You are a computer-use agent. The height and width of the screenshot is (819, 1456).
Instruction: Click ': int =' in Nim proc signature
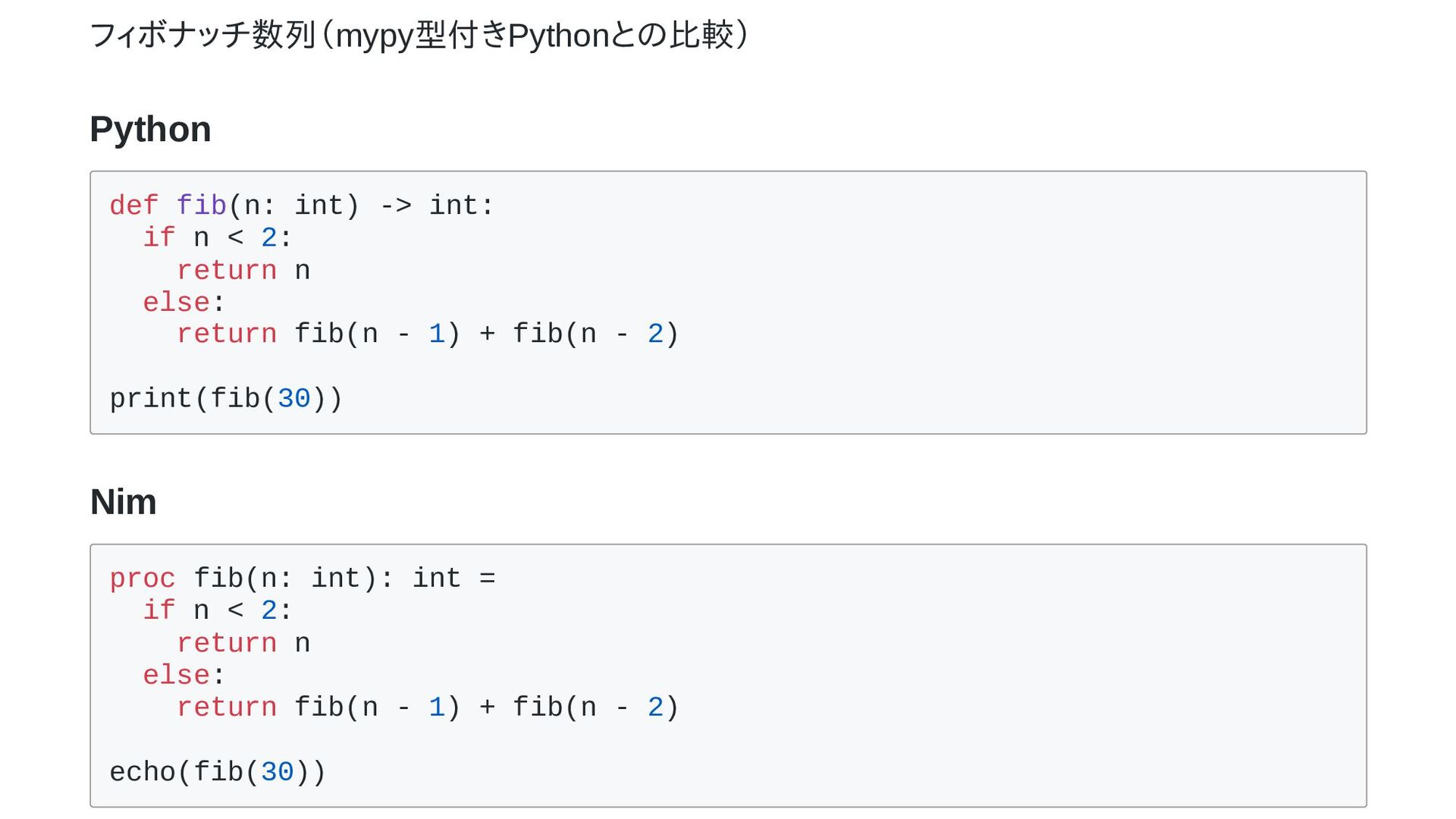pos(437,579)
